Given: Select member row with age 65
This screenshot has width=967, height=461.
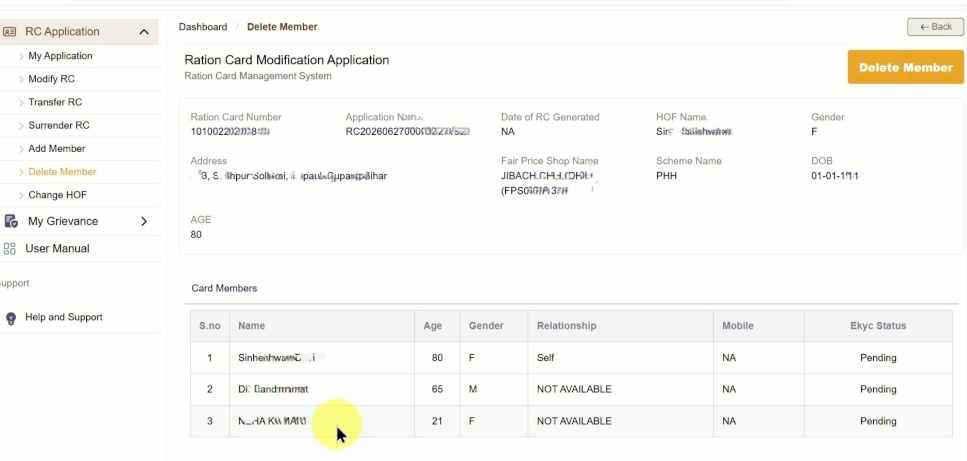Looking at the screenshot, I should [x=571, y=390].
